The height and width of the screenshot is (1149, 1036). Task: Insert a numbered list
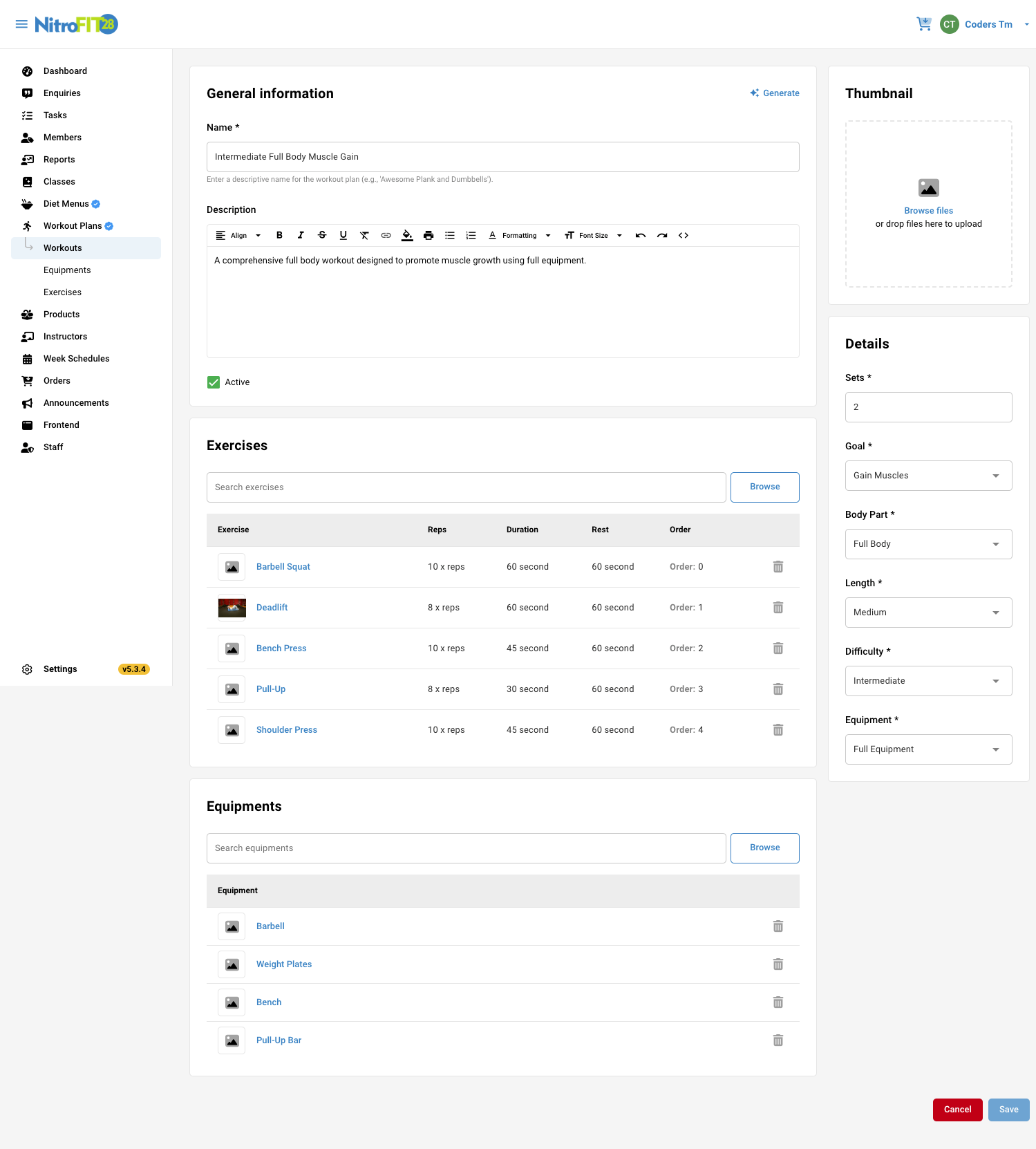pyautogui.click(x=471, y=236)
